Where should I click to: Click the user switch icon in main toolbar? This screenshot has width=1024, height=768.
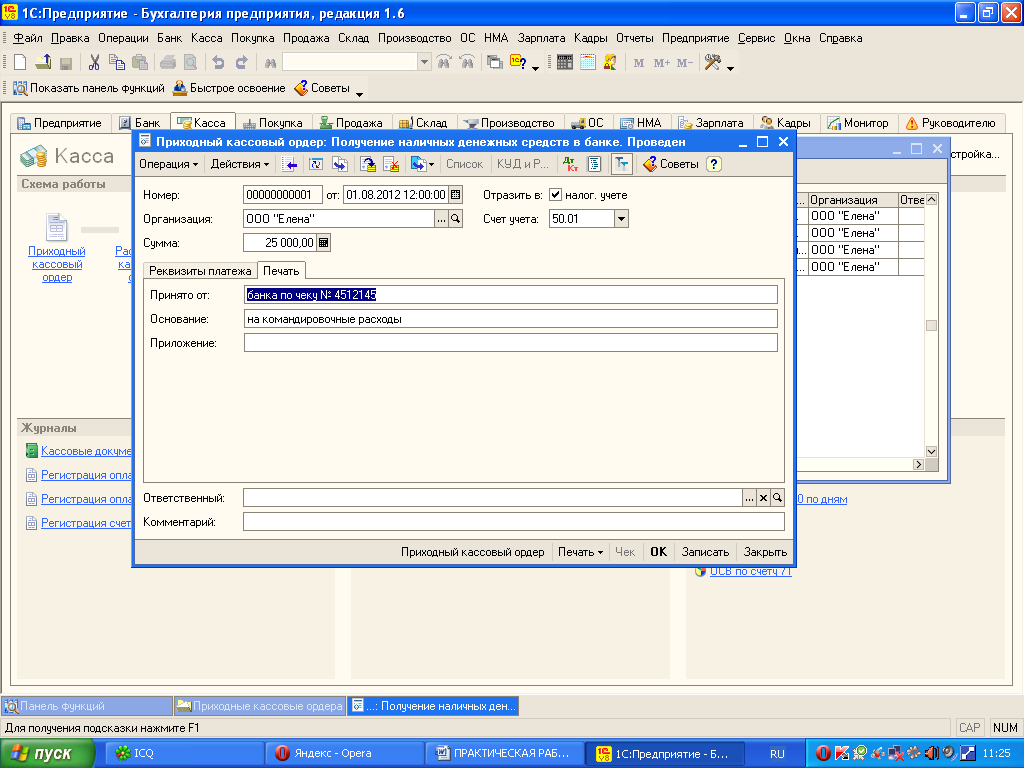(610, 63)
